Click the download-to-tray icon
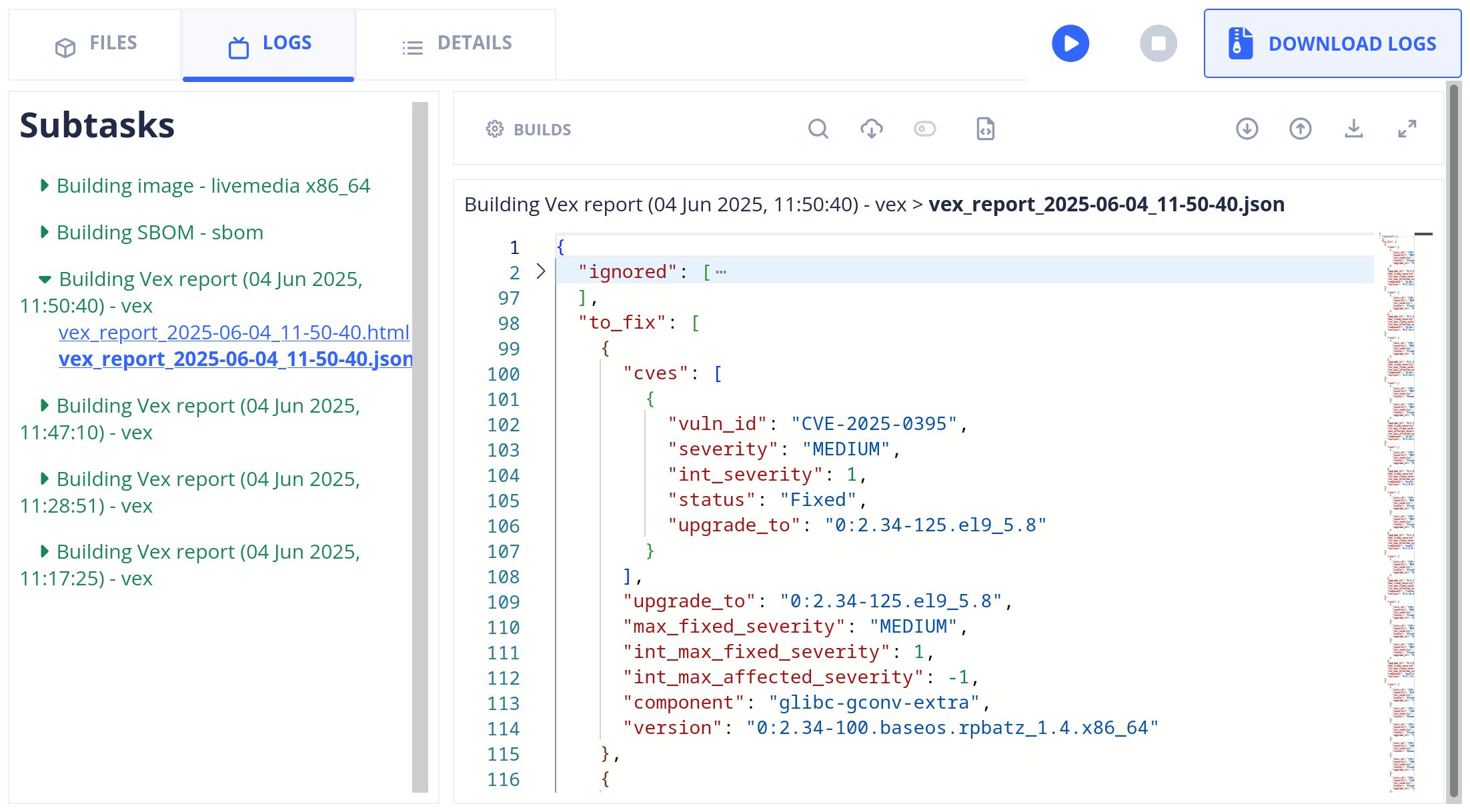Viewport: 1470px width, 812px height. 1353,129
